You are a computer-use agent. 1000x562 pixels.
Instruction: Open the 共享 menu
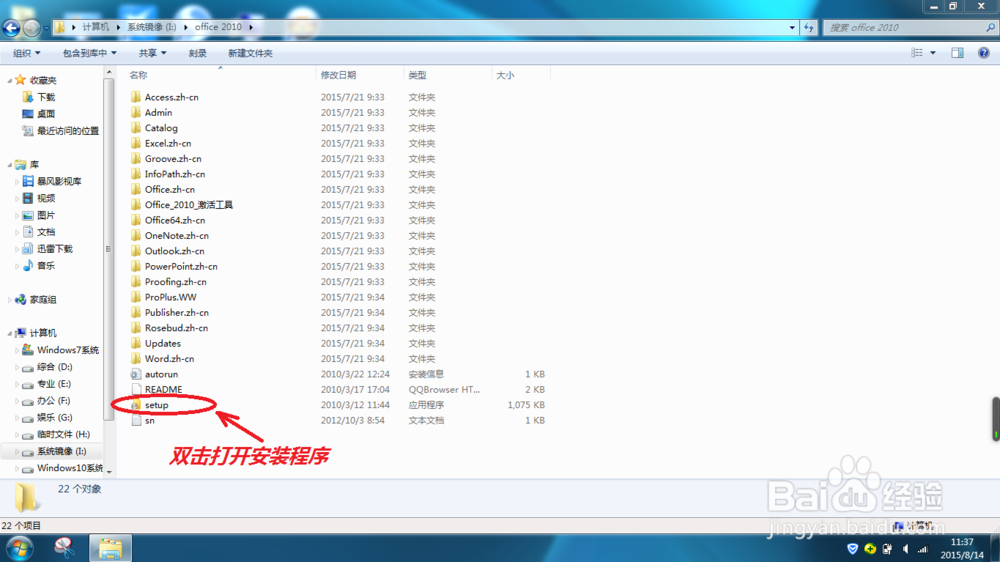tap(152, 53)
